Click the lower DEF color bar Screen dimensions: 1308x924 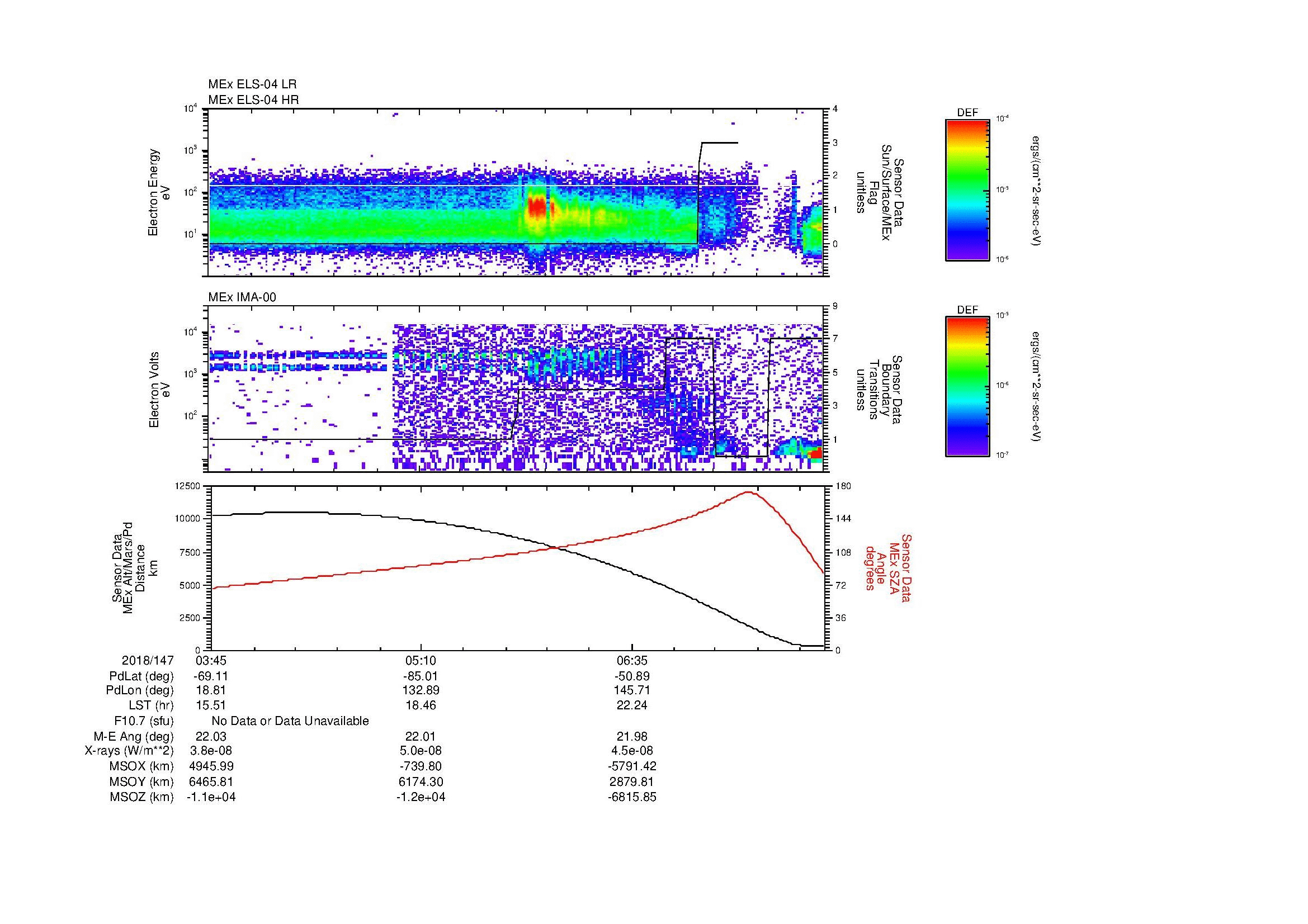pyautogui.click(x=967, y=387)
